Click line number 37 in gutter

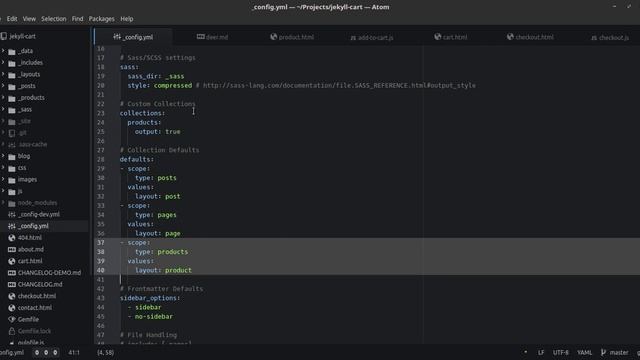tap(101, 242)
